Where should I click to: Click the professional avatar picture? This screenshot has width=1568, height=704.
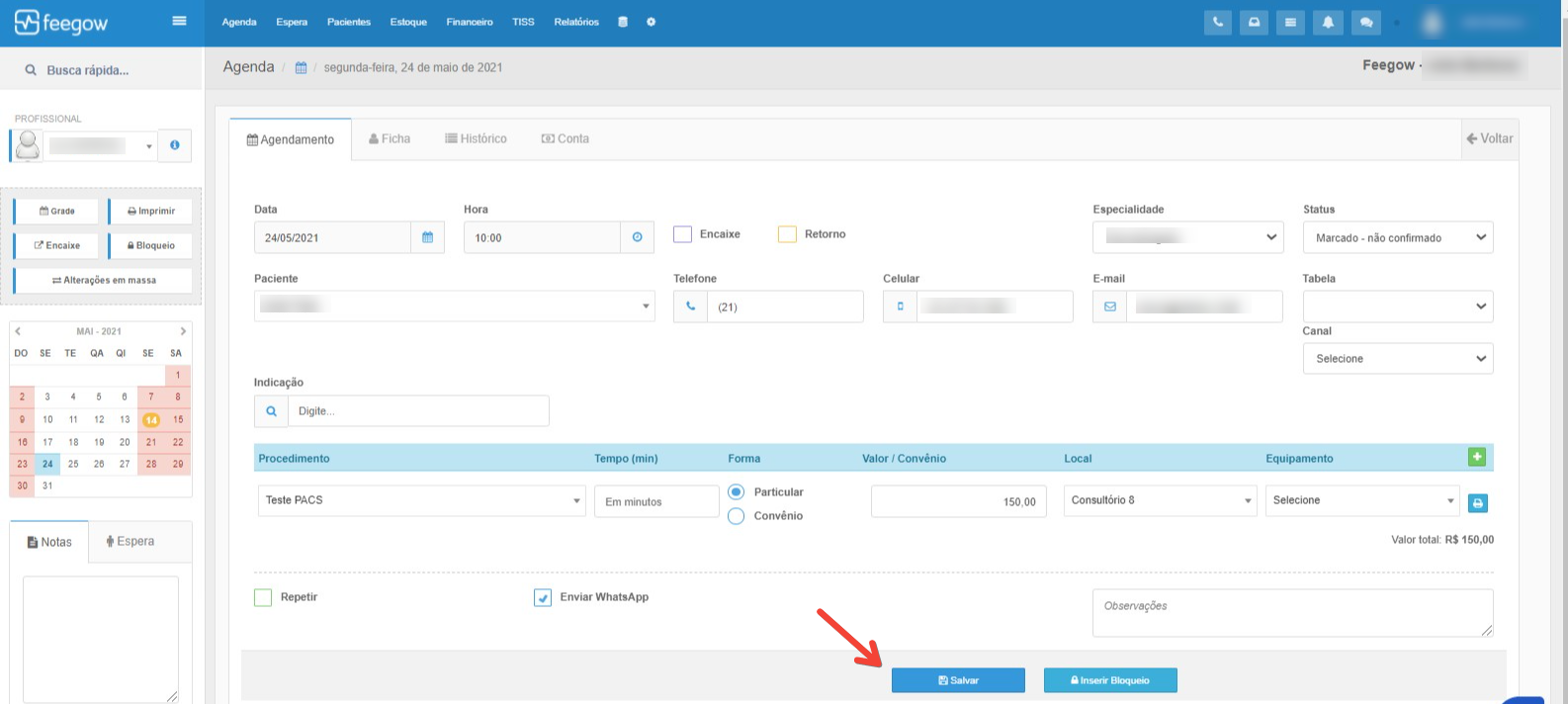pyautogui.click(x=28, y=145)
